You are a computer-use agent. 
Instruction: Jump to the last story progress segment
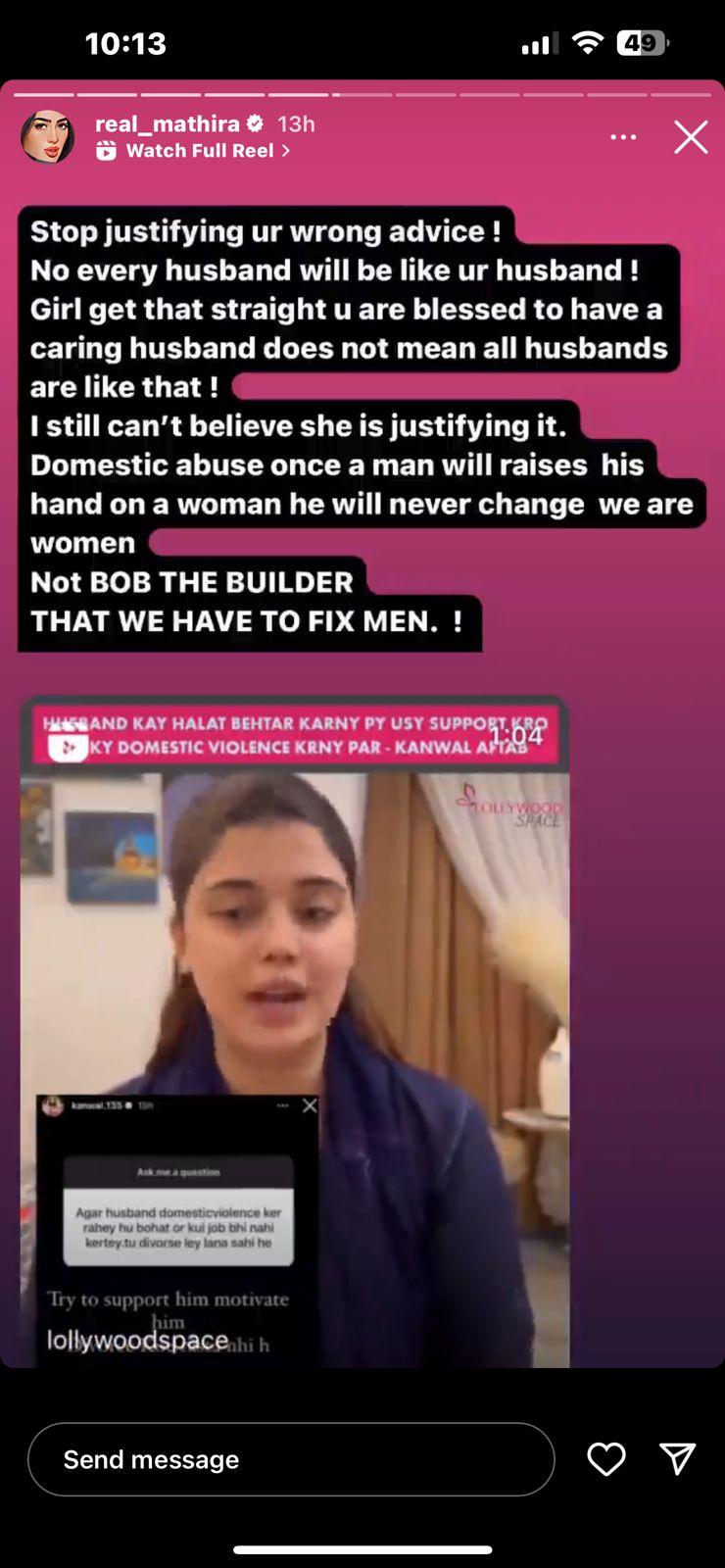click(681, 95)
